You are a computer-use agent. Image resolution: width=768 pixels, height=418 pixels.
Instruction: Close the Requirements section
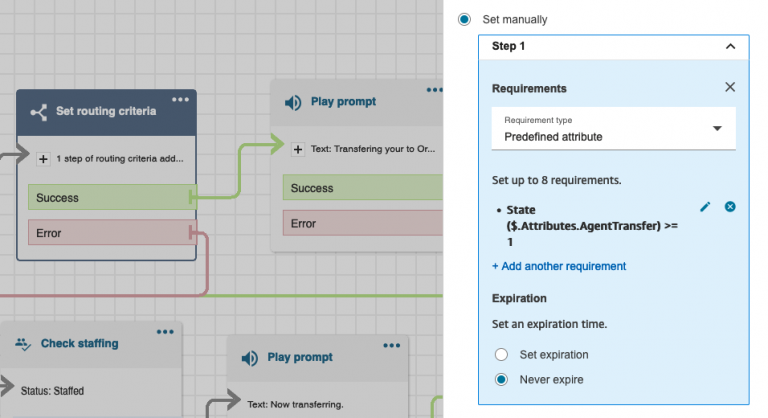(730, 88)
